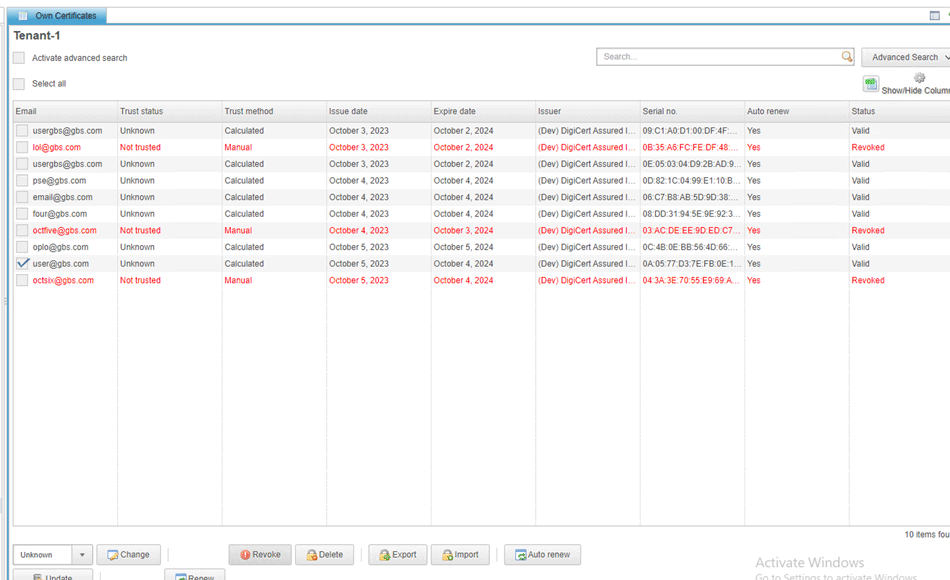Import a certificate
Image resolution: width=950 pixels, height=580 pixels.
460,555
